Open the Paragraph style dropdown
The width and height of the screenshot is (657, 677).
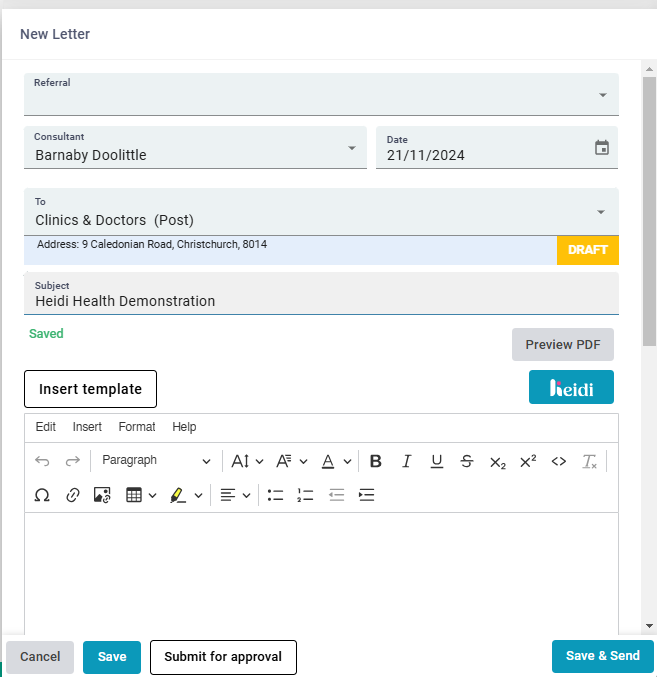156,461
